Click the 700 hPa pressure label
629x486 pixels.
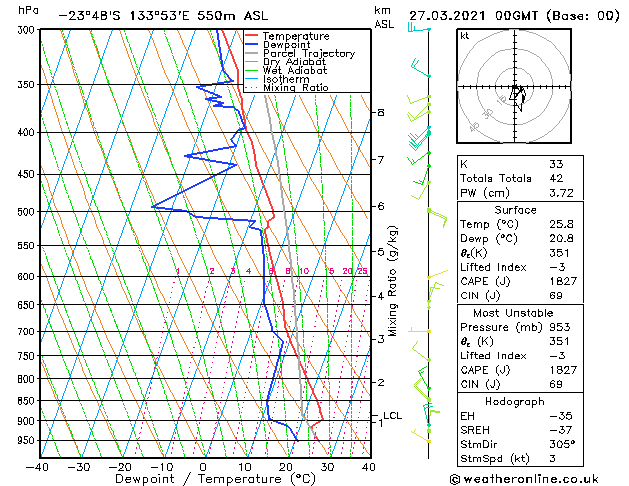(x=28, y=332)
